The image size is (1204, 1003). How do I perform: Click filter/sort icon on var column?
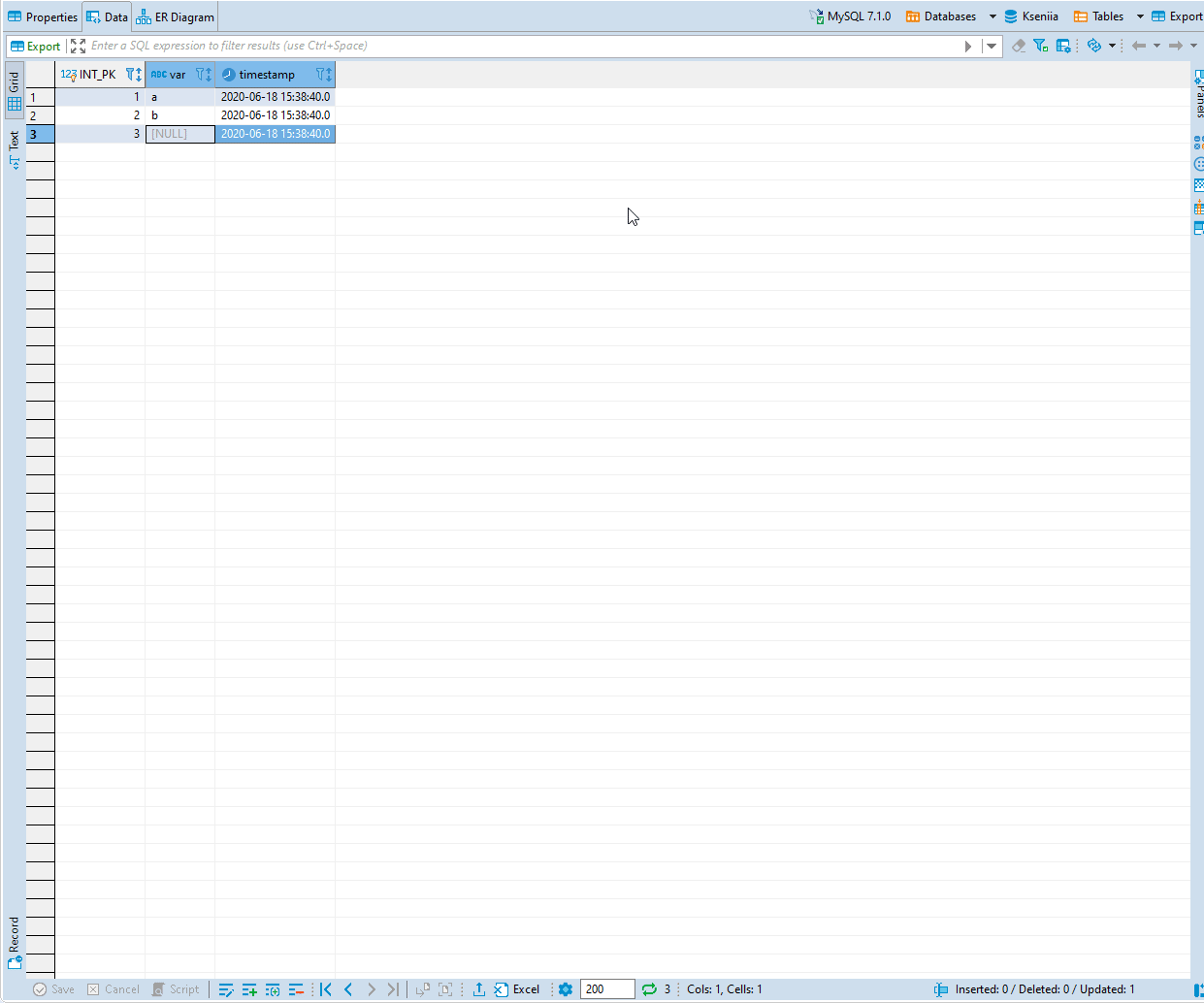(204, 75)
